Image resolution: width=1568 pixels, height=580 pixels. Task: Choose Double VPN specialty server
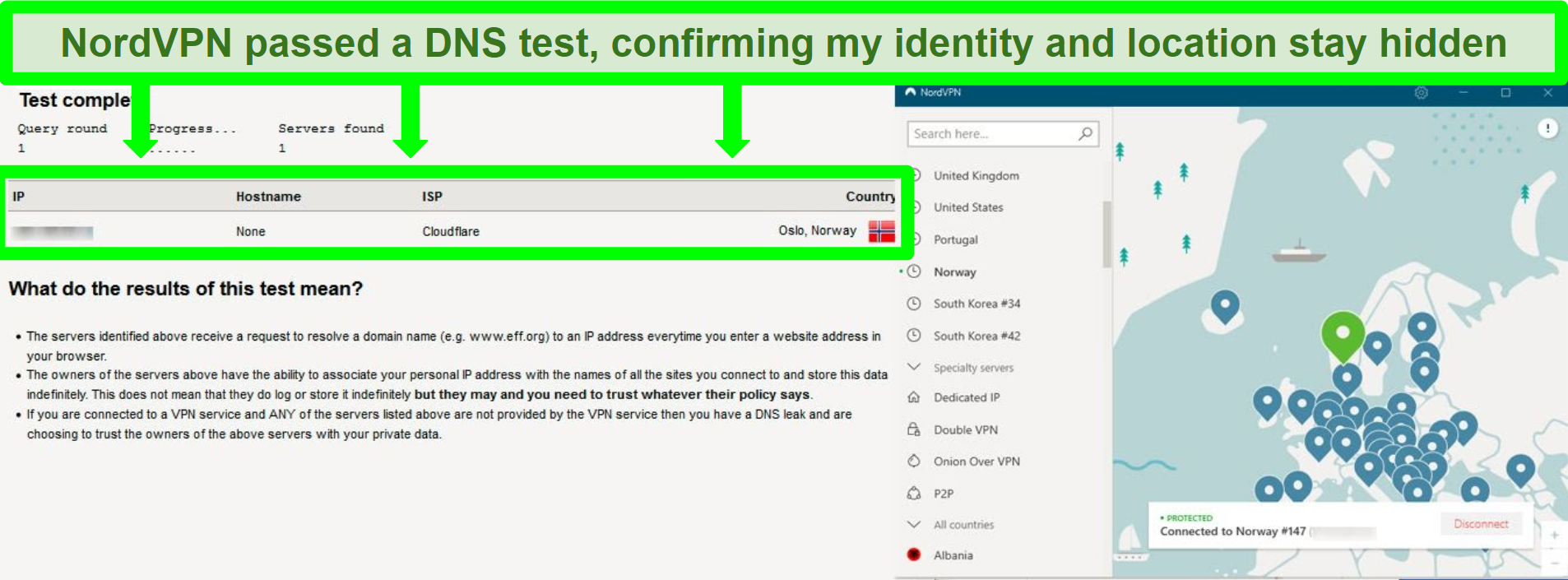coord(965,429)
